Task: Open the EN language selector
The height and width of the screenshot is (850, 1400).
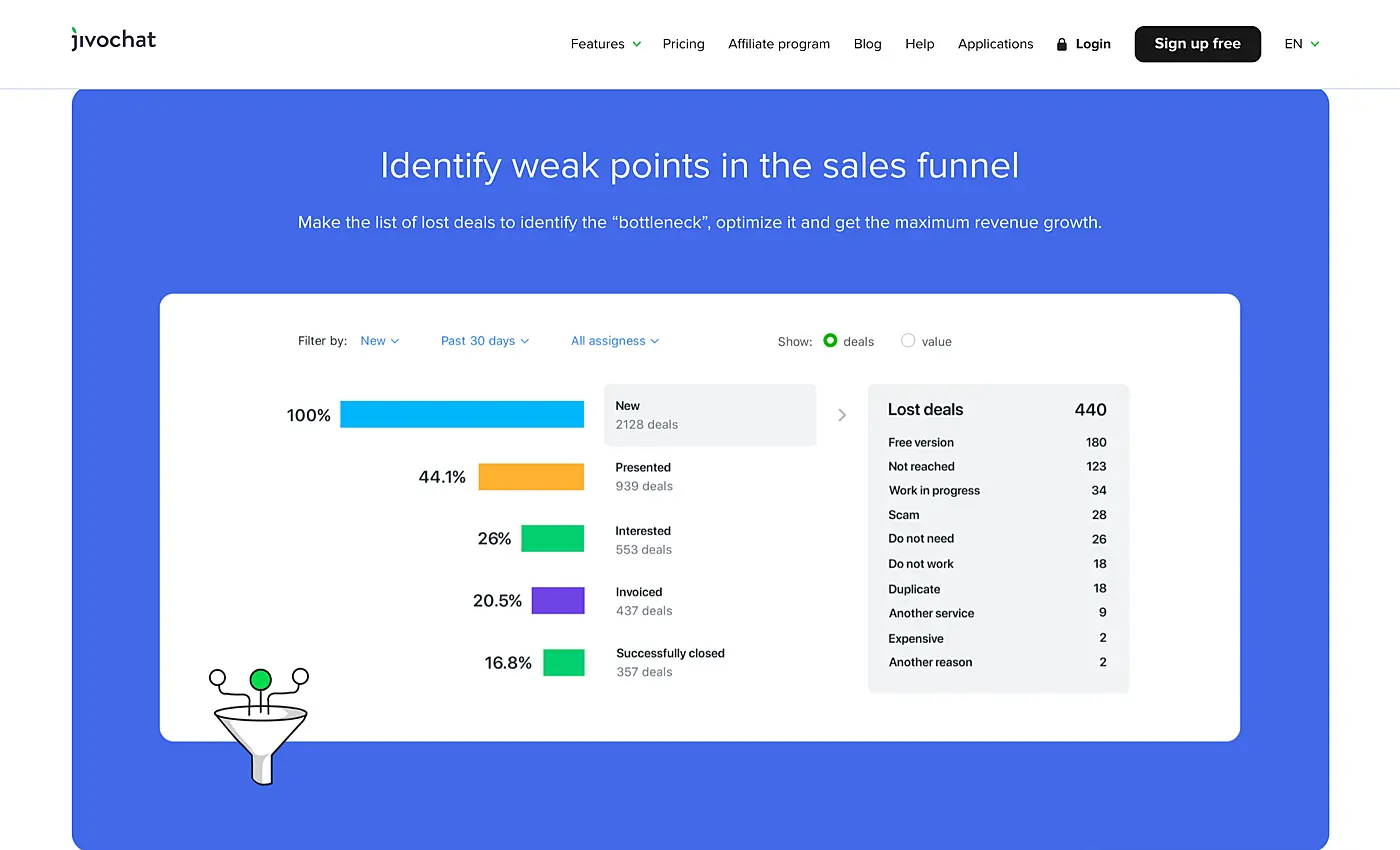Action: point(1301,44)
